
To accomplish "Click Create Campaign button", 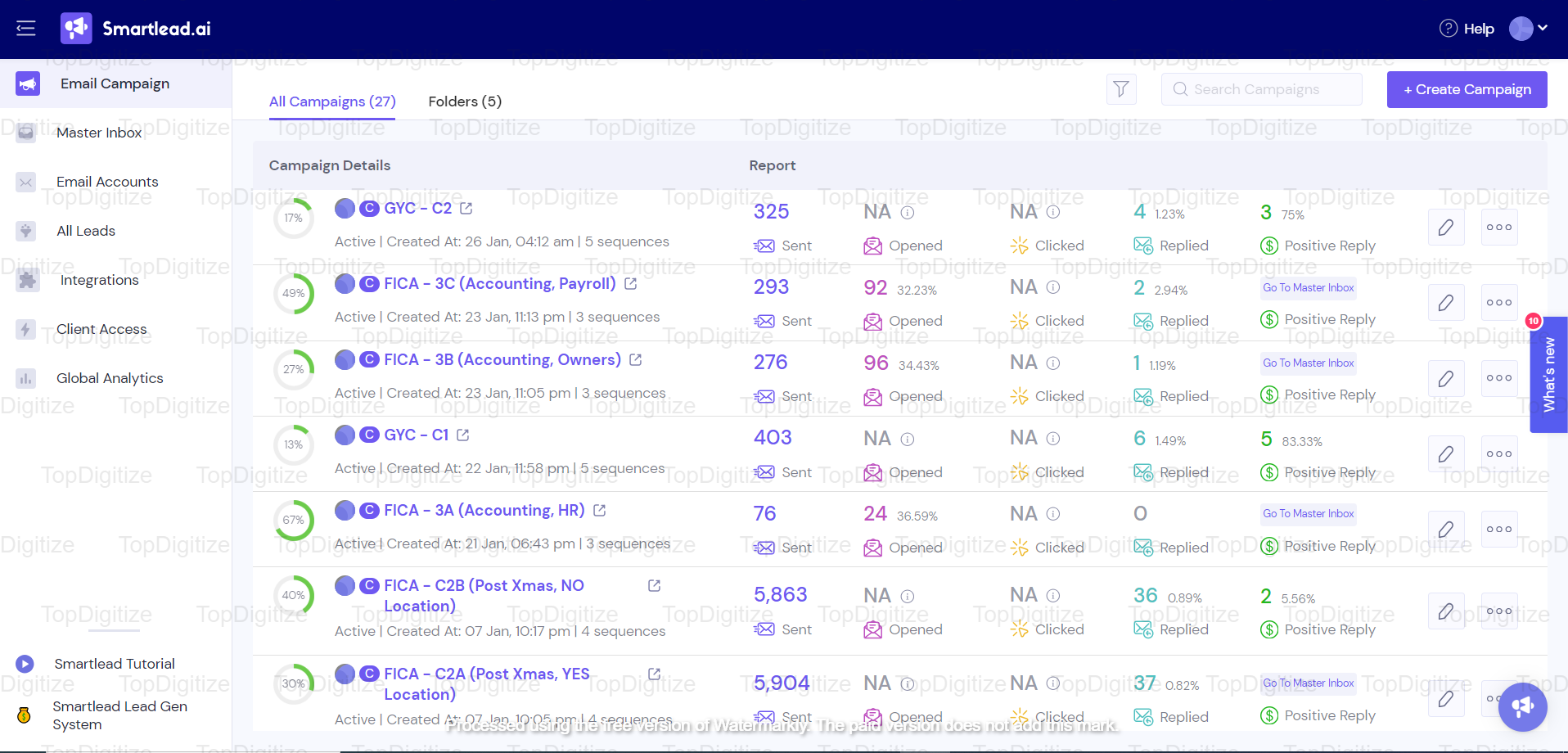I will [1467, 89].
